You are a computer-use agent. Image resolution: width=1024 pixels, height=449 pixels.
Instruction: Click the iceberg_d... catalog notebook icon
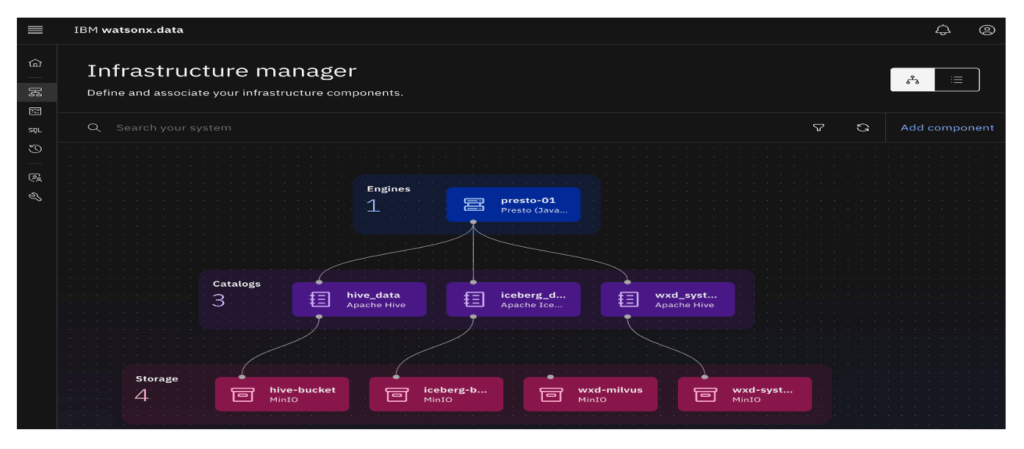(474, 300)
